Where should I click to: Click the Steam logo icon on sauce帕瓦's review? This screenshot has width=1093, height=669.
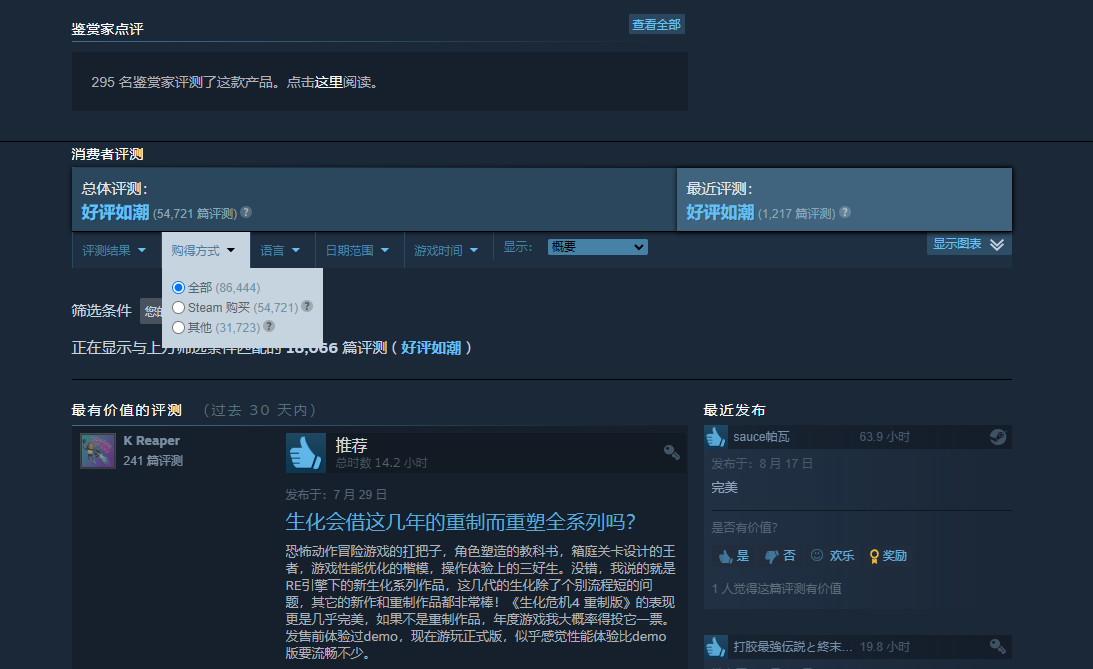pyautogui.click(x=998, y=437)
